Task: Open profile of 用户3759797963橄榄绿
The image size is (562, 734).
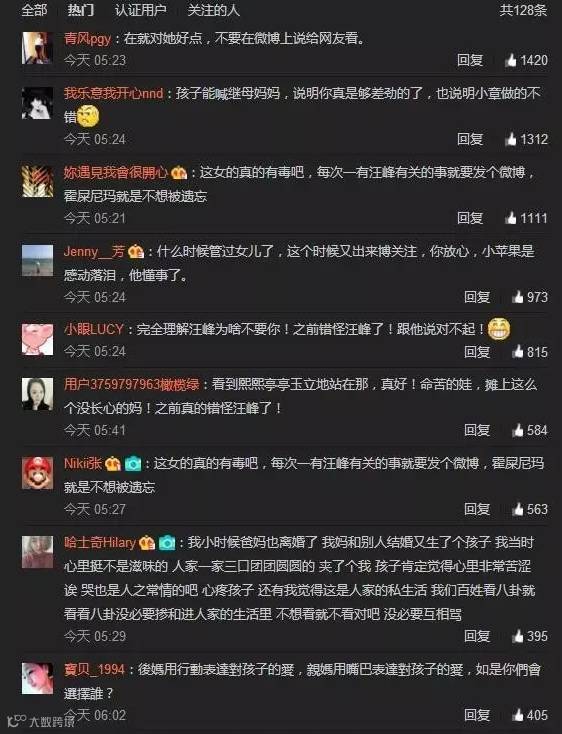Action: coord(132,385)
